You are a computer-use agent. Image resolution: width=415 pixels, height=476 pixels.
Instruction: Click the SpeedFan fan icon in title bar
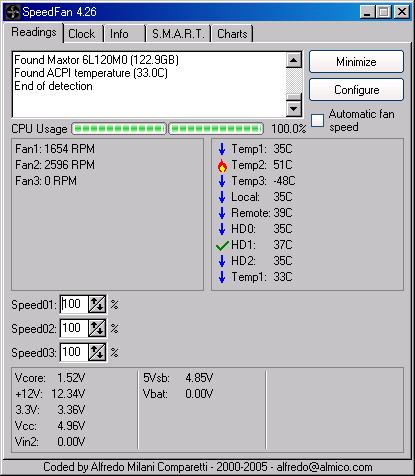coord(13,12)
